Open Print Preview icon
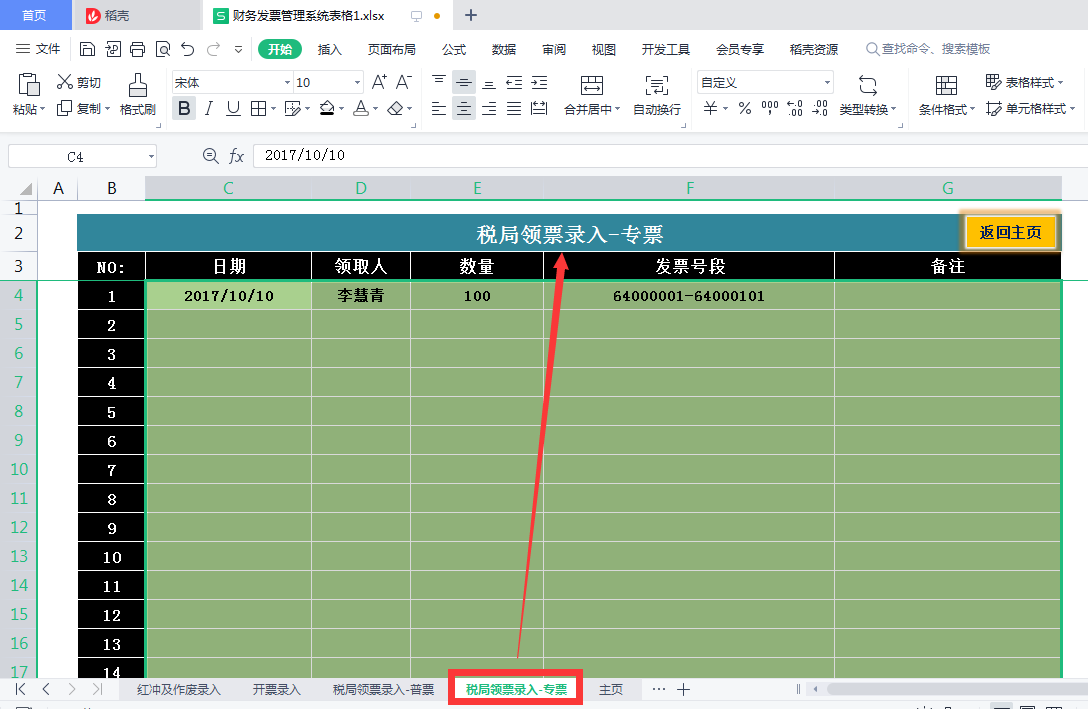The height and width of the screenshot is (709, 1088). click(x=163, y=49)
